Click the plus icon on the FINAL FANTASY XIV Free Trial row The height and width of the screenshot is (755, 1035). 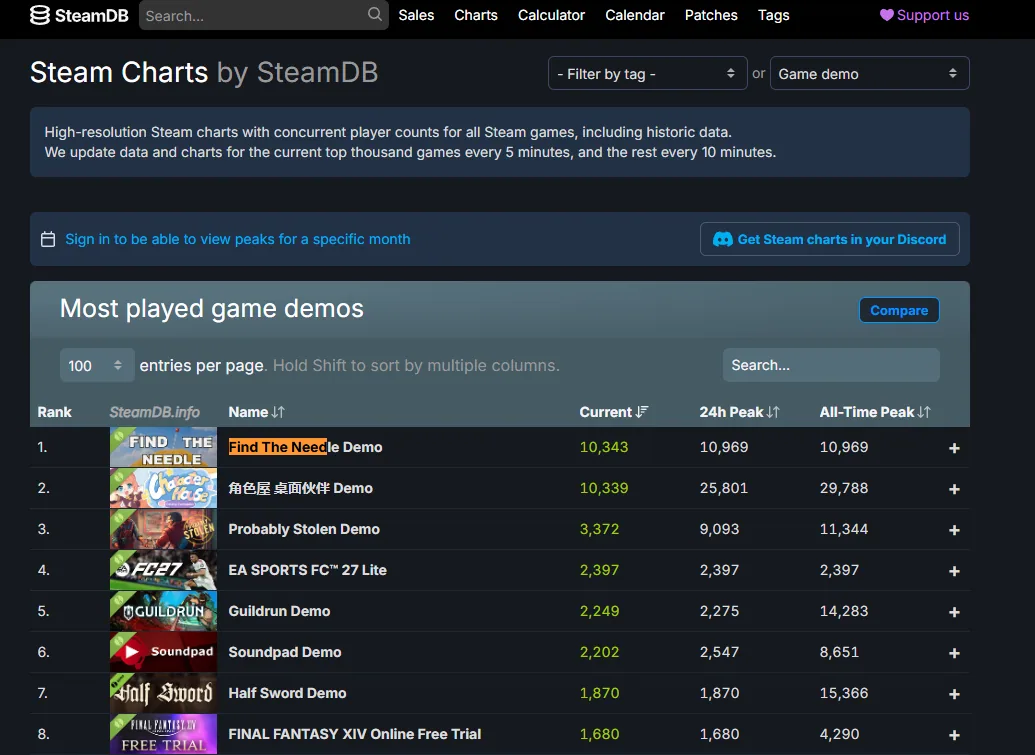click(x=954, y=735)
